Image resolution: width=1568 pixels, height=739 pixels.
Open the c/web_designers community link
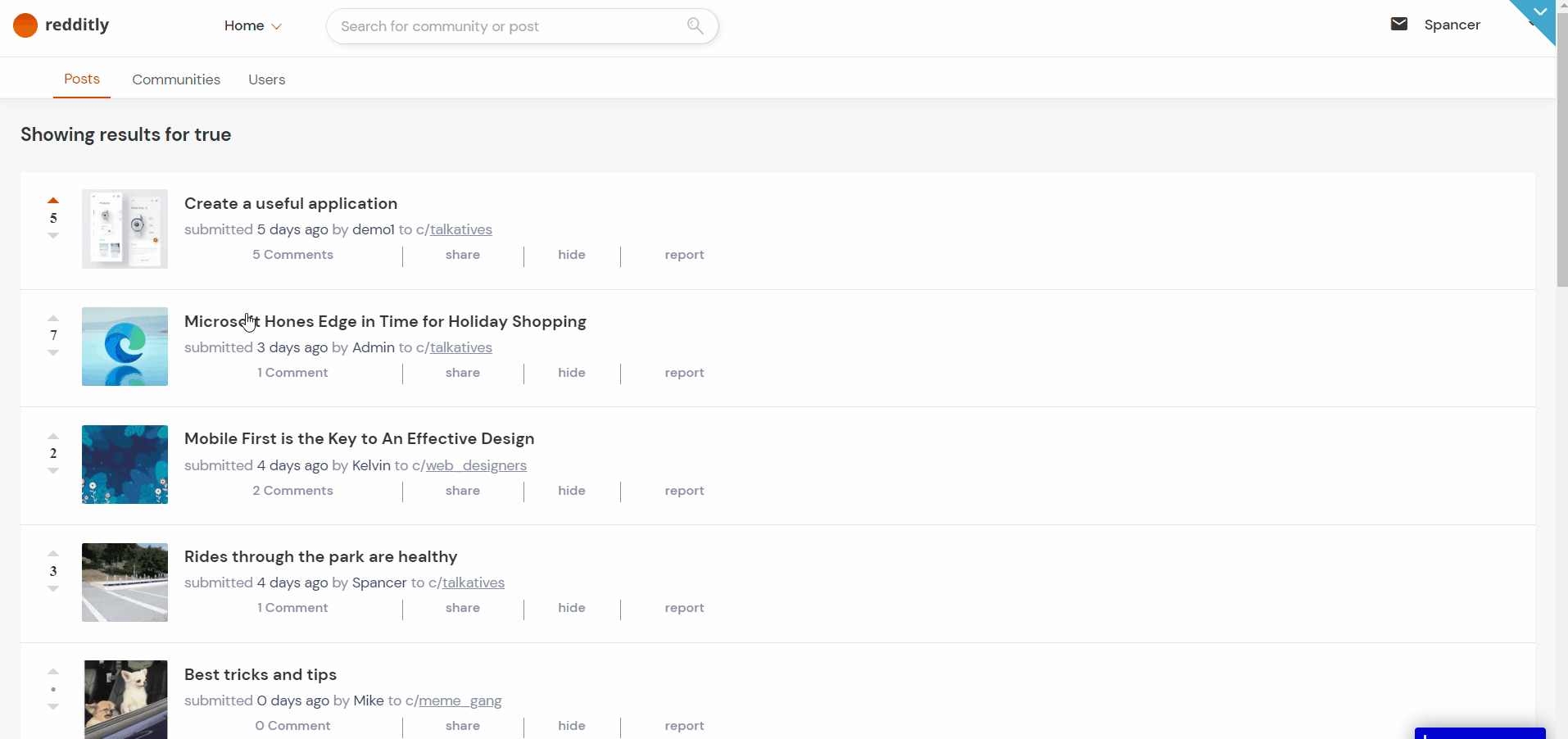475,465
